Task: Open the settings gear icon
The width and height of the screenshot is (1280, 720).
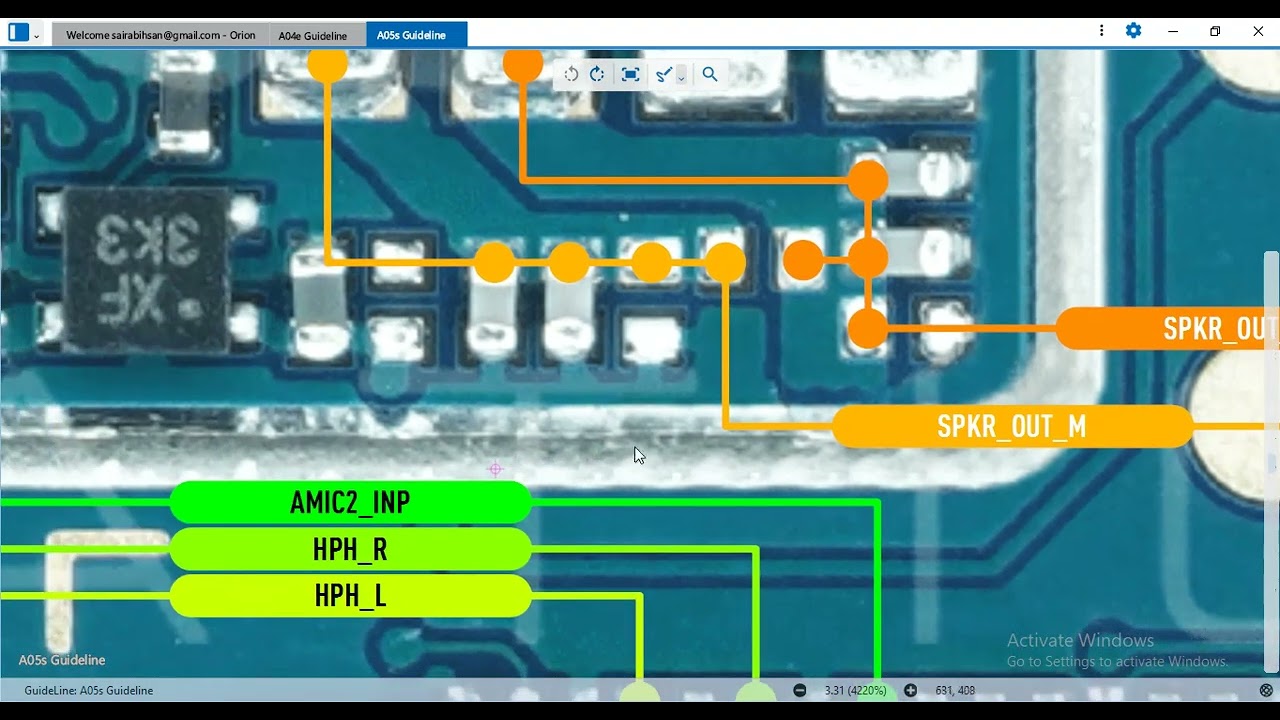Action: tap(1133, 31)
